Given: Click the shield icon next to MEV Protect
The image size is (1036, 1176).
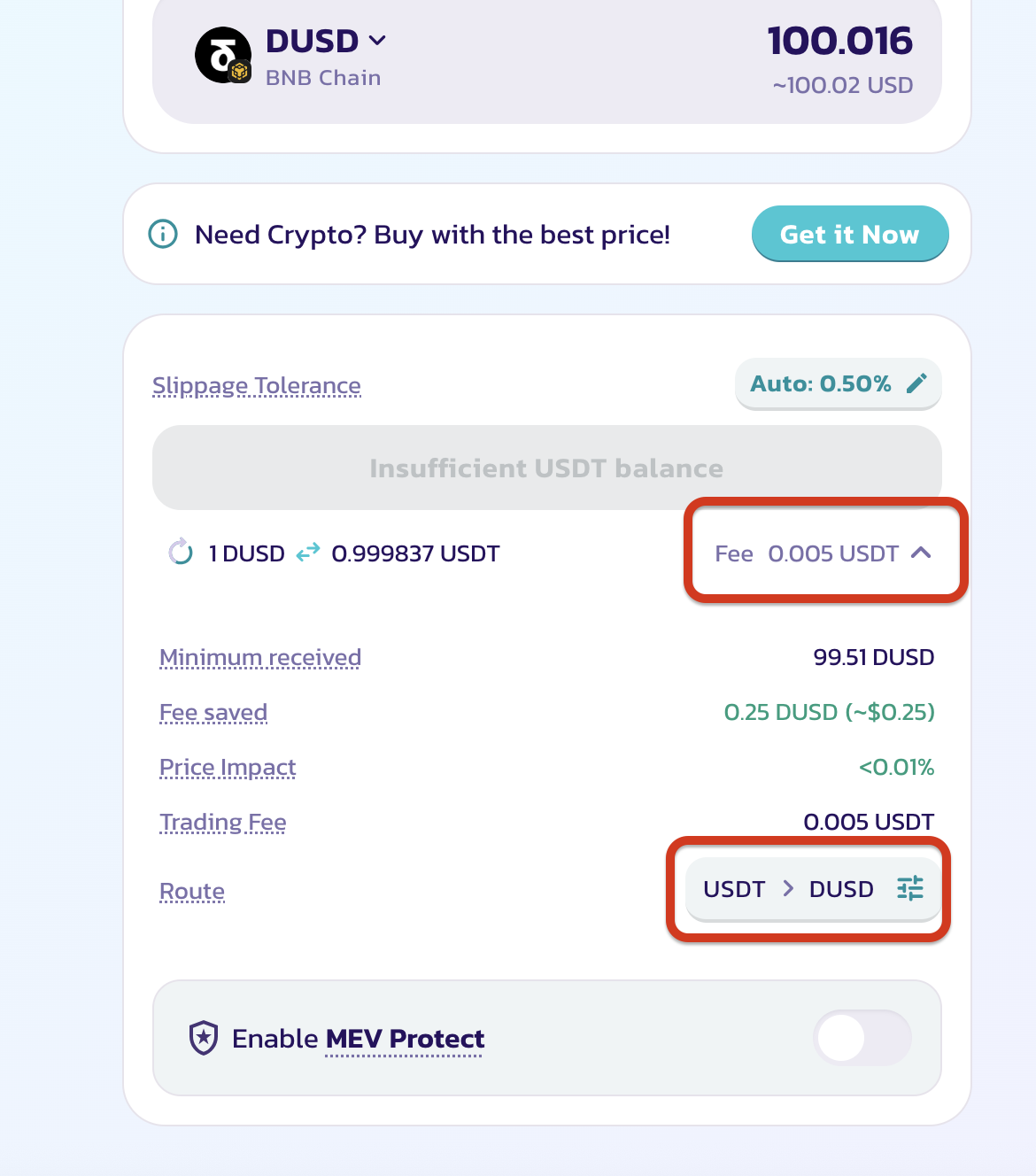Looking at the screenshot, I should click(x=205, y=1038).
